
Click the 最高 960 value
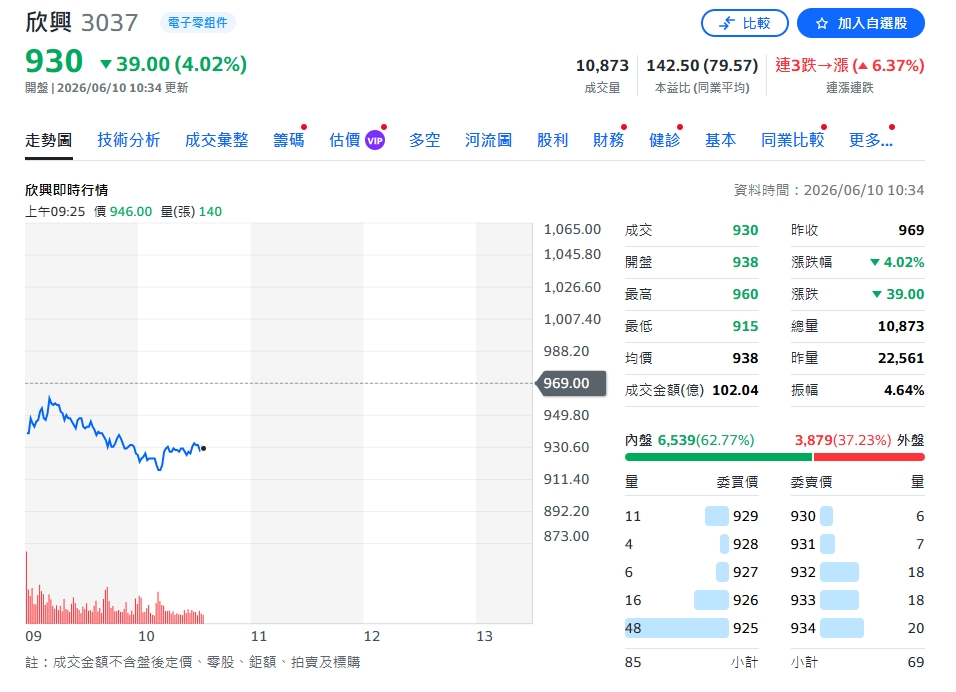click(x=745, y=294)
